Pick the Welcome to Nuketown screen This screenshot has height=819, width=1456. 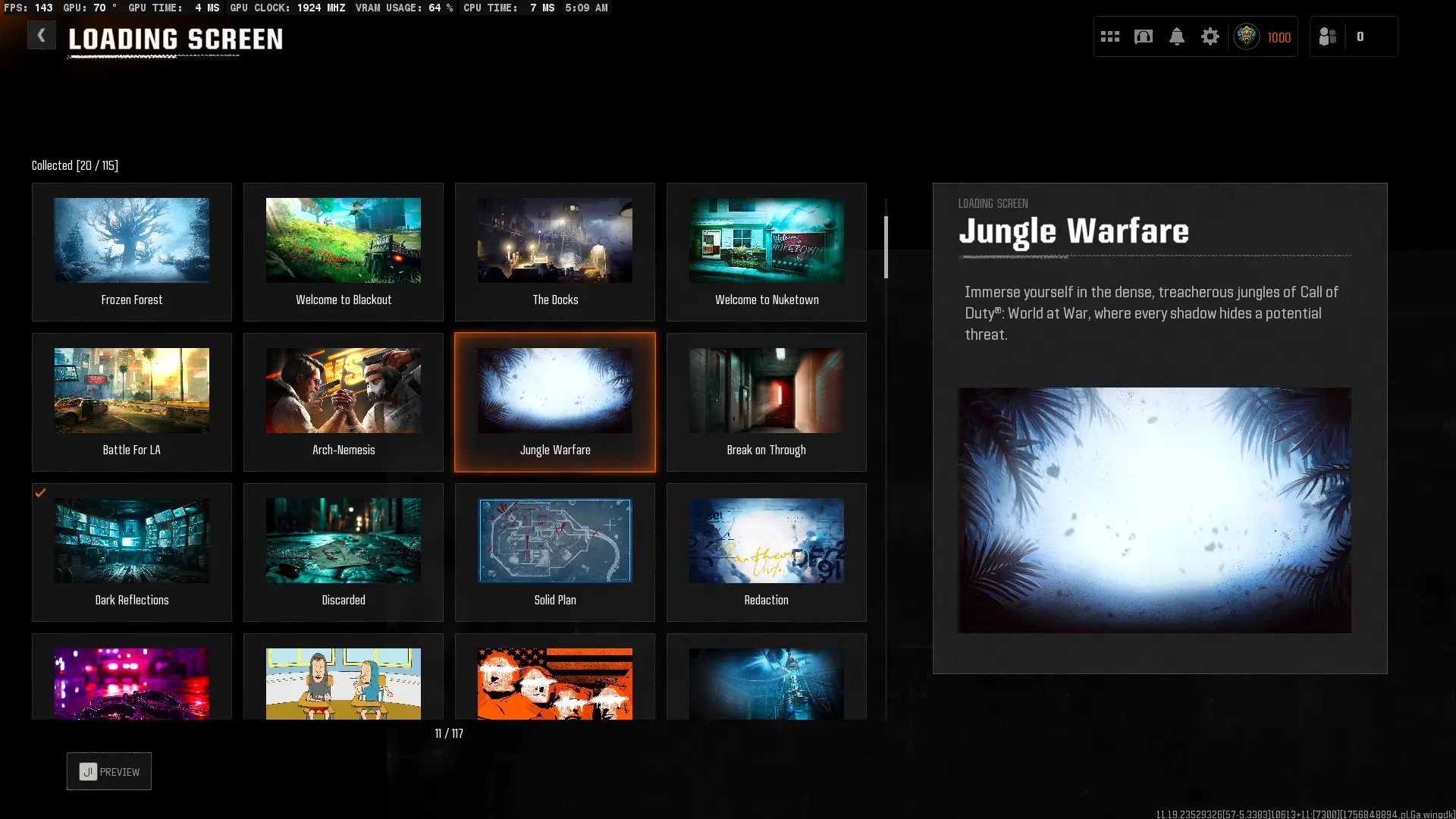click(x=767, y=252)
